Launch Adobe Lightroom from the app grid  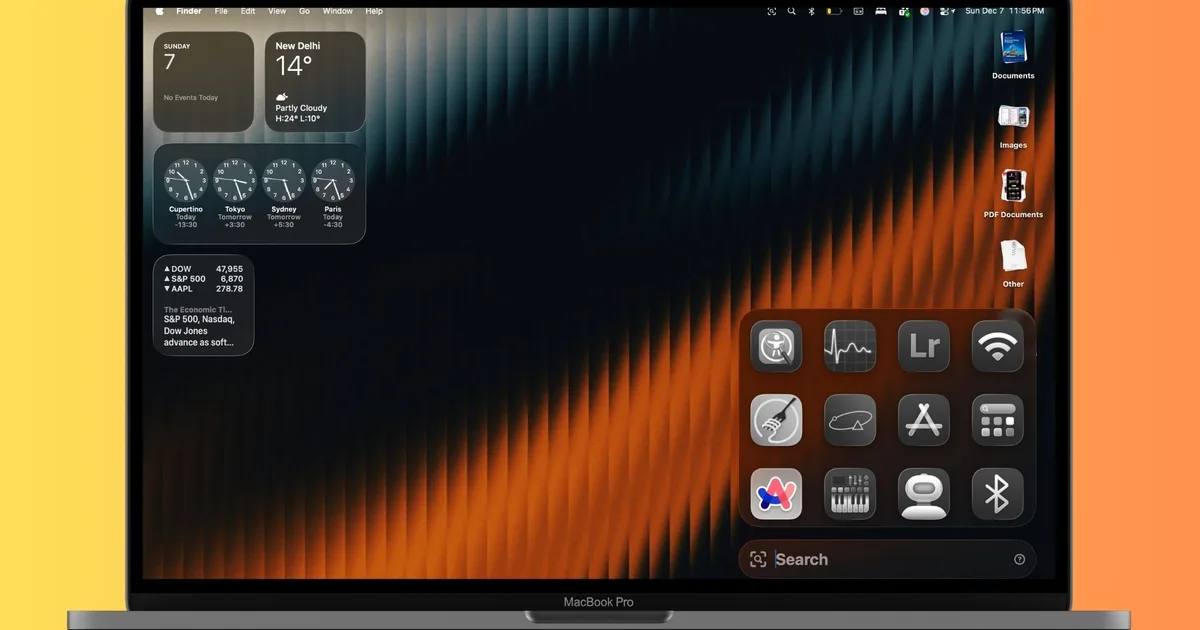[923, 346]
